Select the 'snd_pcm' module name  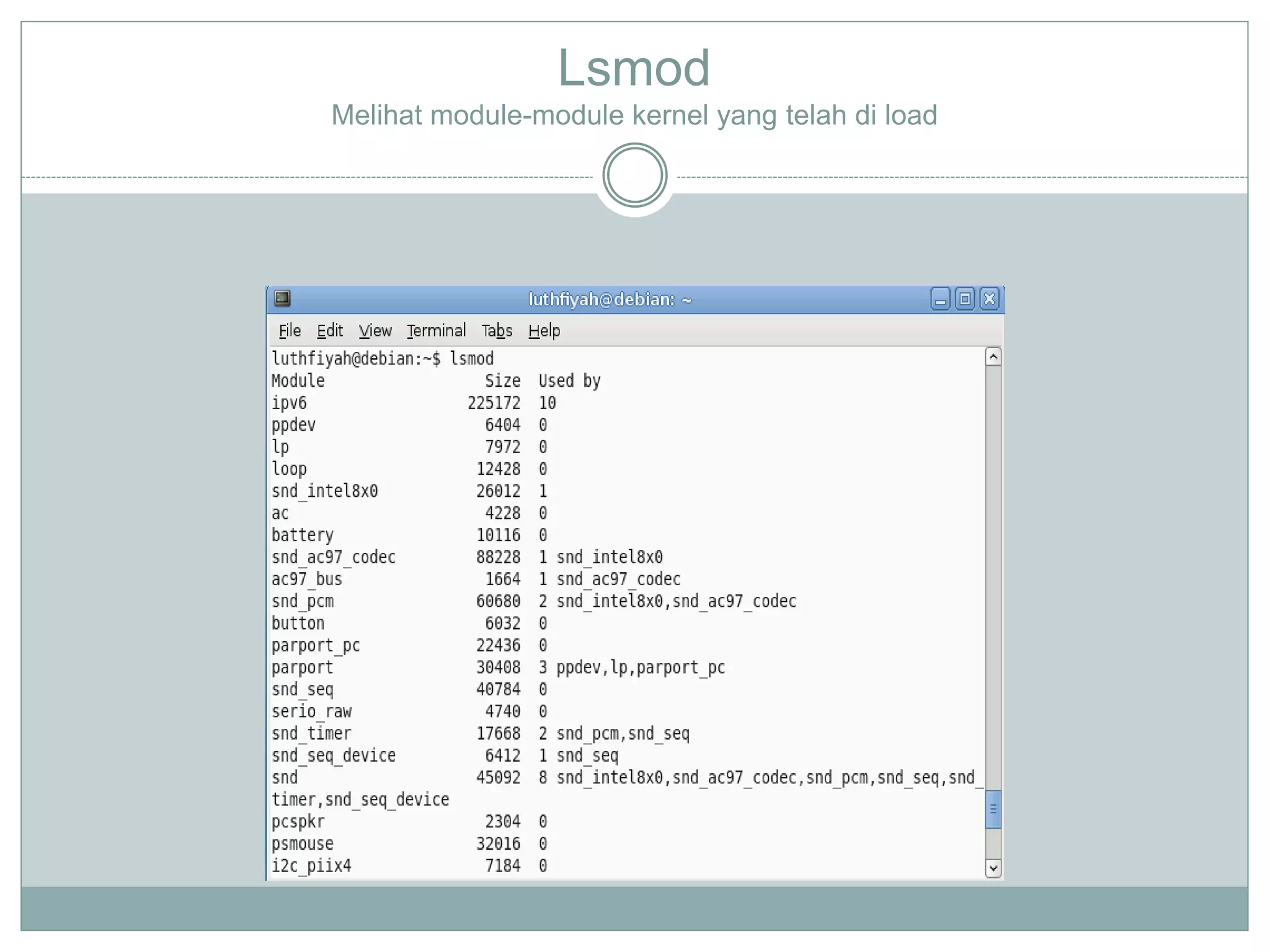(303, 602)
